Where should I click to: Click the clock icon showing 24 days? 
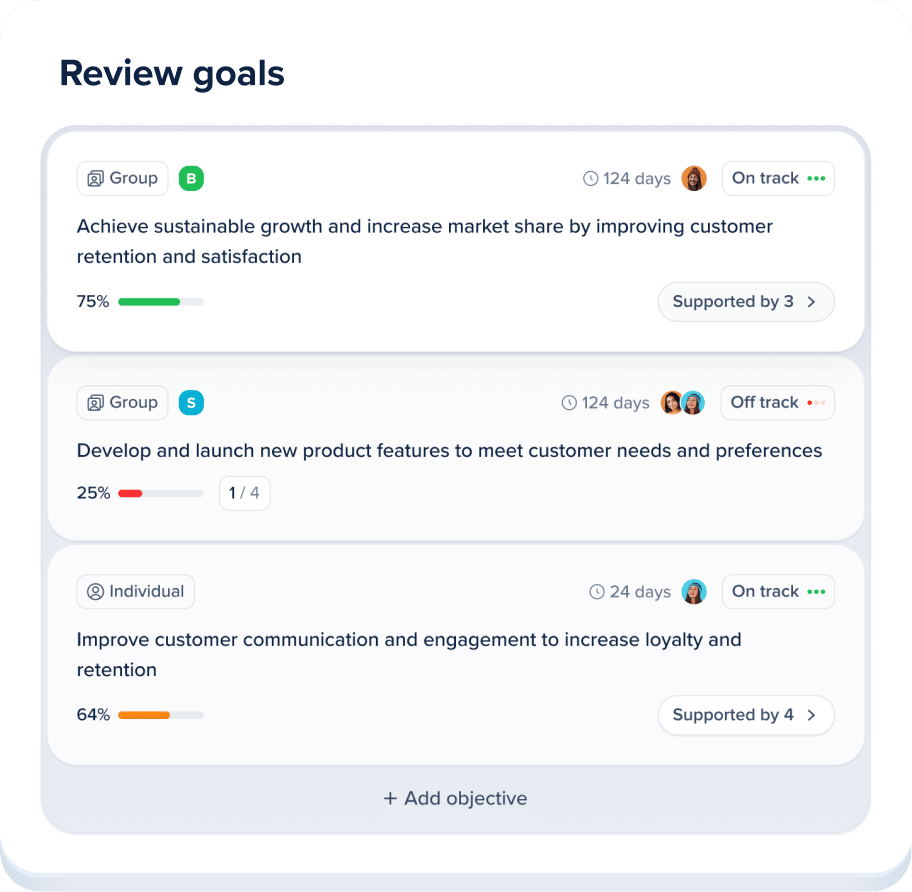point(597,591)
